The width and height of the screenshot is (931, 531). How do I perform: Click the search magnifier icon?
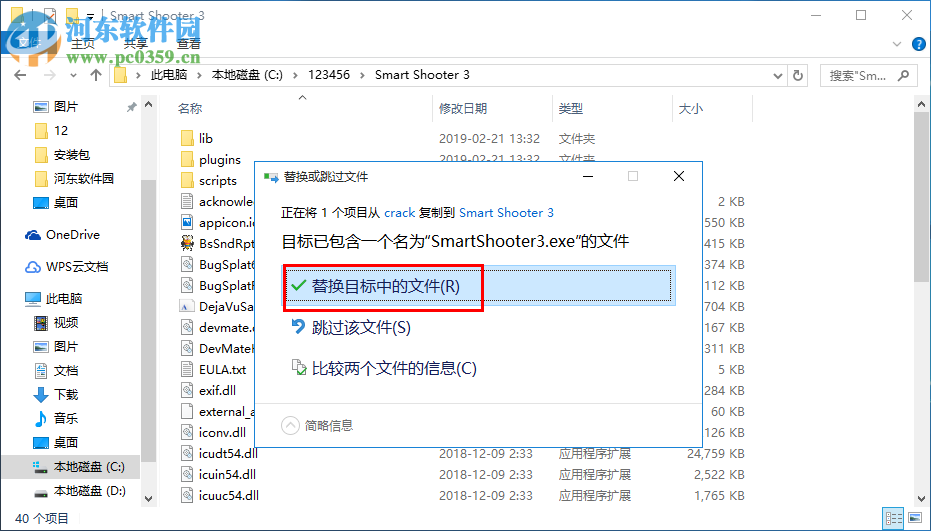(903, 75)
